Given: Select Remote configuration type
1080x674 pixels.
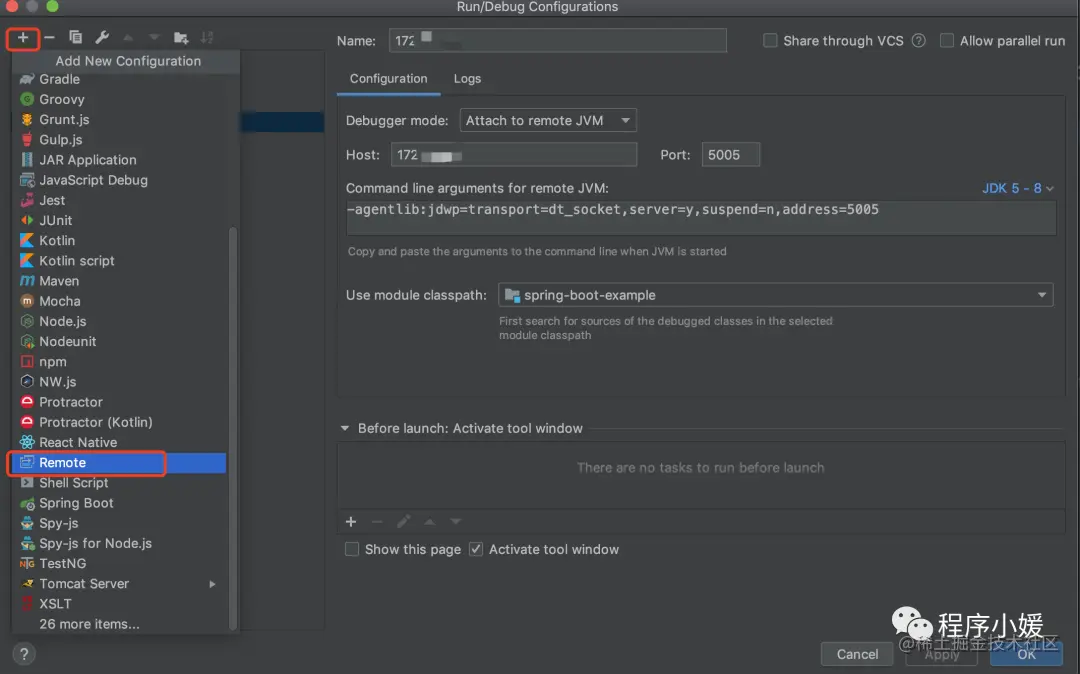Looking at the screenshot, I should [x=118, y=463].
